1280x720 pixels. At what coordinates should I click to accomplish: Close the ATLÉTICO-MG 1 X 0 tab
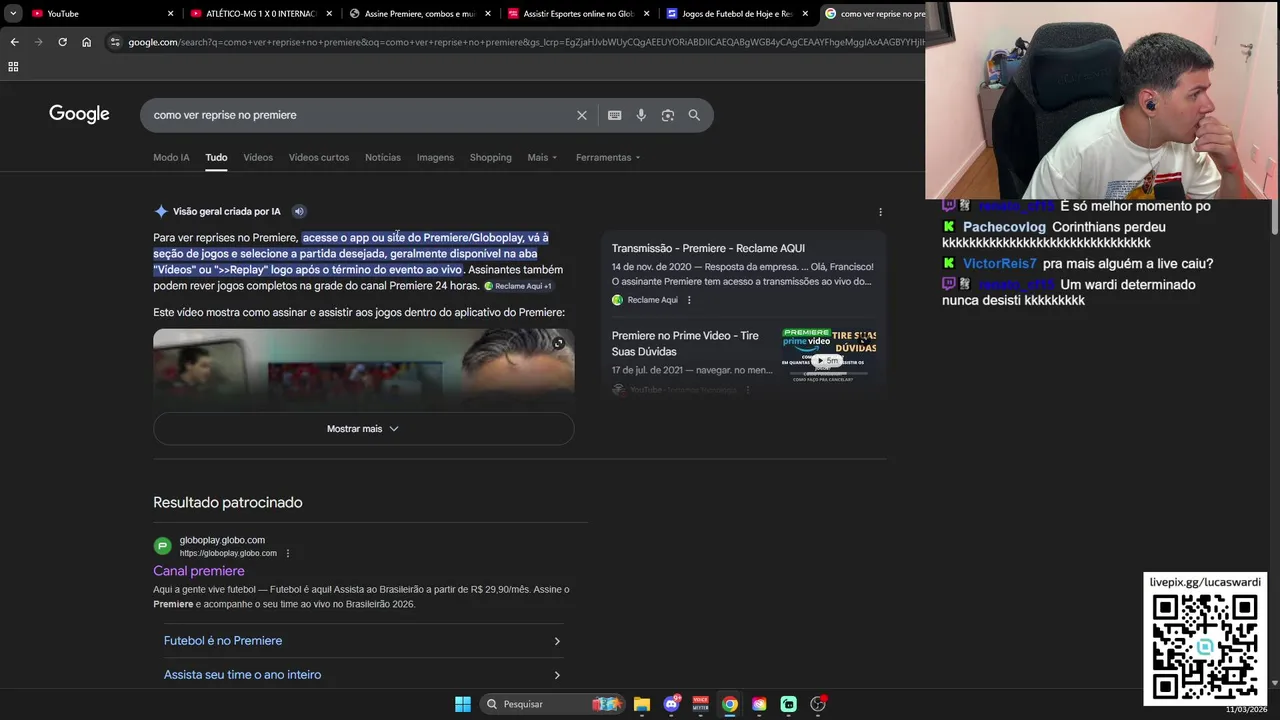point(329,14)
